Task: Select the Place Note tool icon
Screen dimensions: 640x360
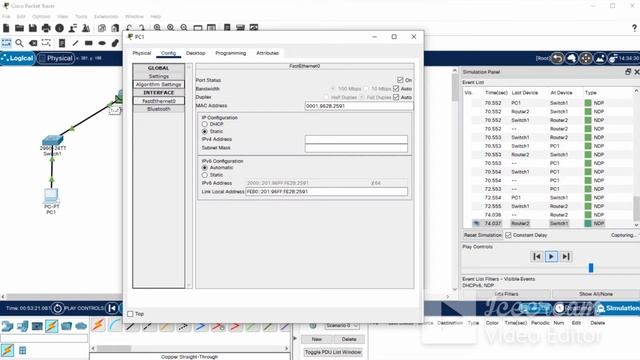Action: [62, 43]
